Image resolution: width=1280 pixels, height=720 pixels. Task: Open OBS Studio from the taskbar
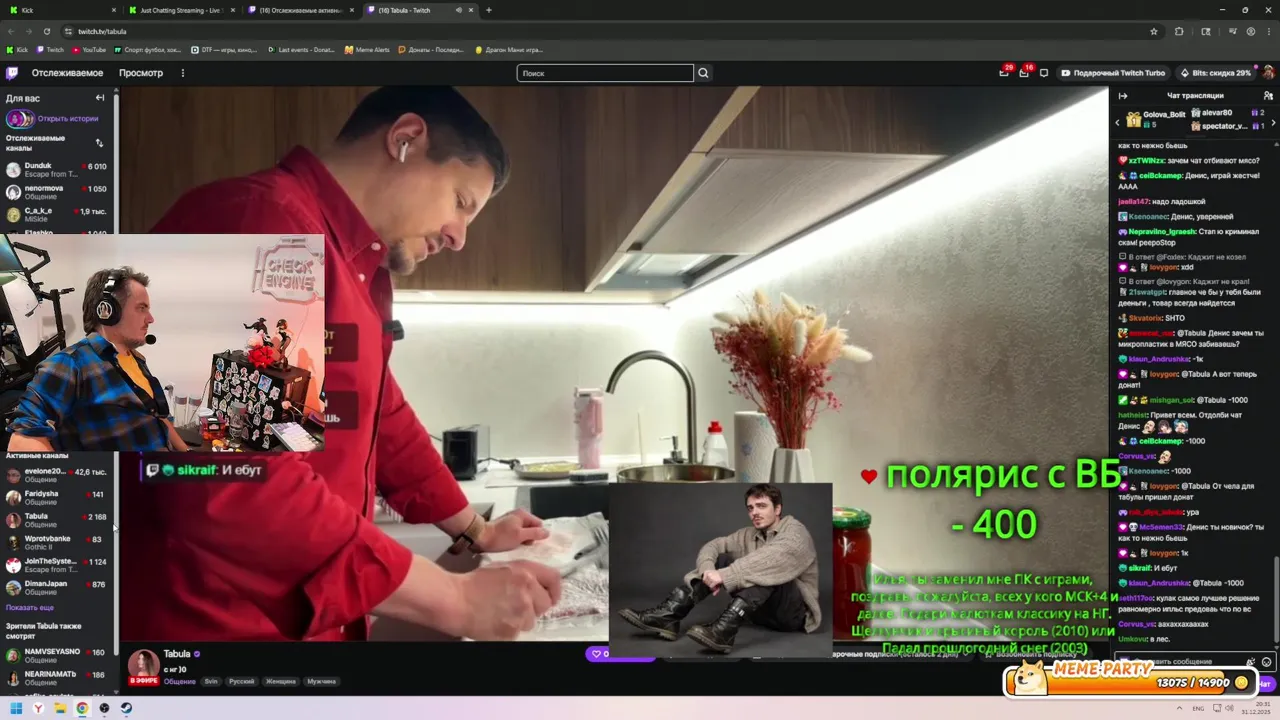[x=104, y=708]
